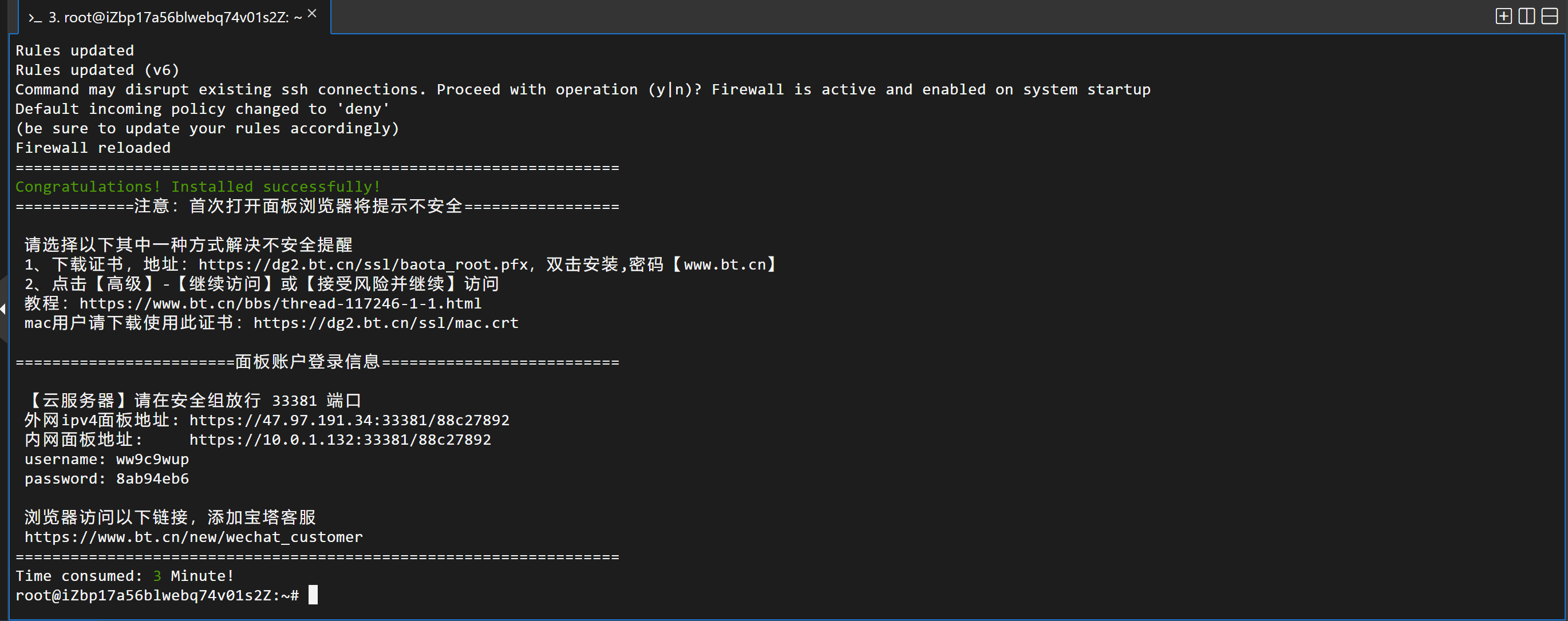1568x621 pixels.
Task: Collapse the sidebar using the left-edge arrow
Action: pyautogui.click(x=3, y=308)
